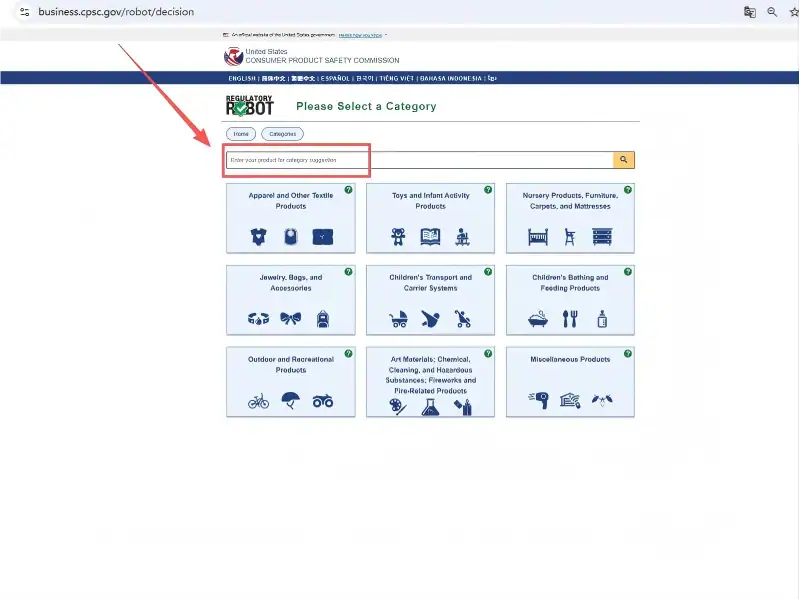Image resolution: width=800 pixels, height=600 pixels.
Task: Click the yellow search magnifier button
Action: [623, 160]
